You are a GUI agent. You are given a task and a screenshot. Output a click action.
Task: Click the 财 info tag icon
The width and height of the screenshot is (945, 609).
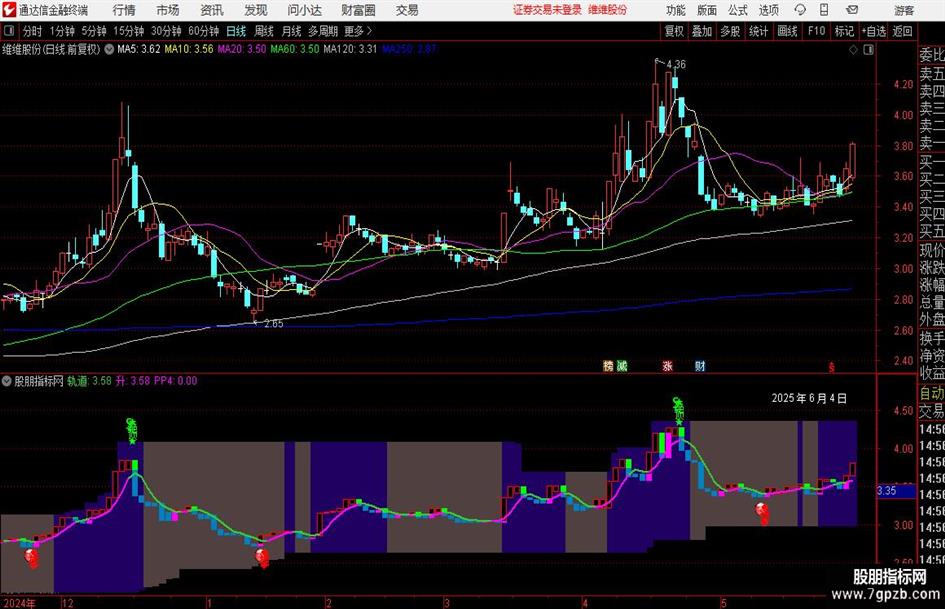[700, 366]
